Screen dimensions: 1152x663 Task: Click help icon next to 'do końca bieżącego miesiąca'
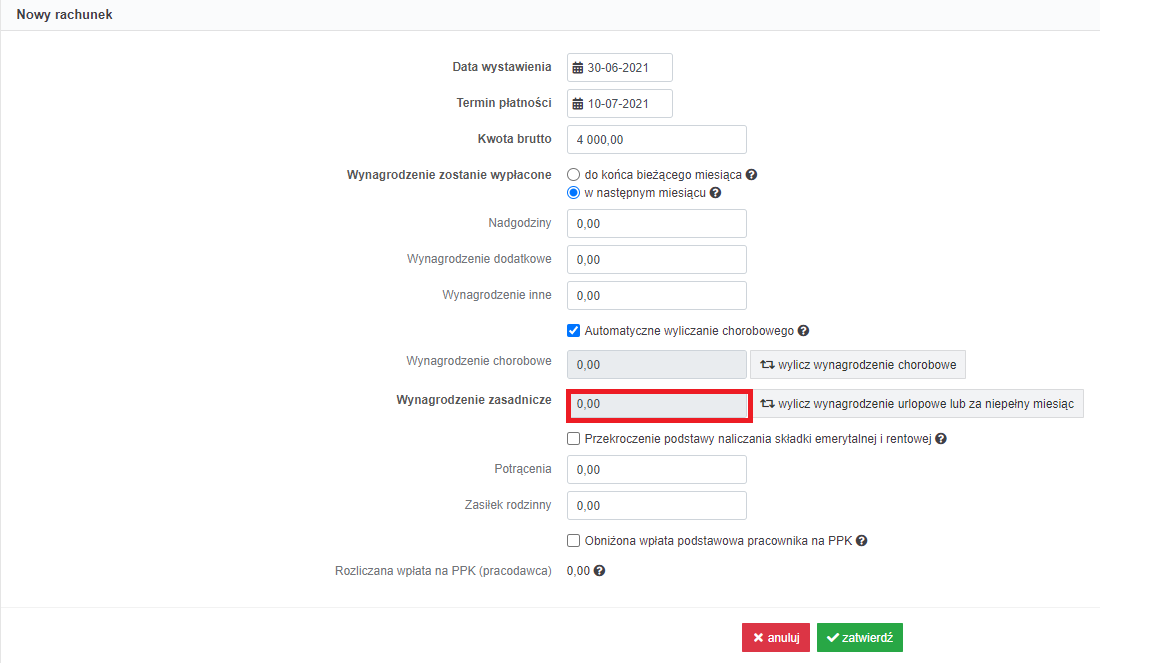pyautogui.click(x=751, y=175)
